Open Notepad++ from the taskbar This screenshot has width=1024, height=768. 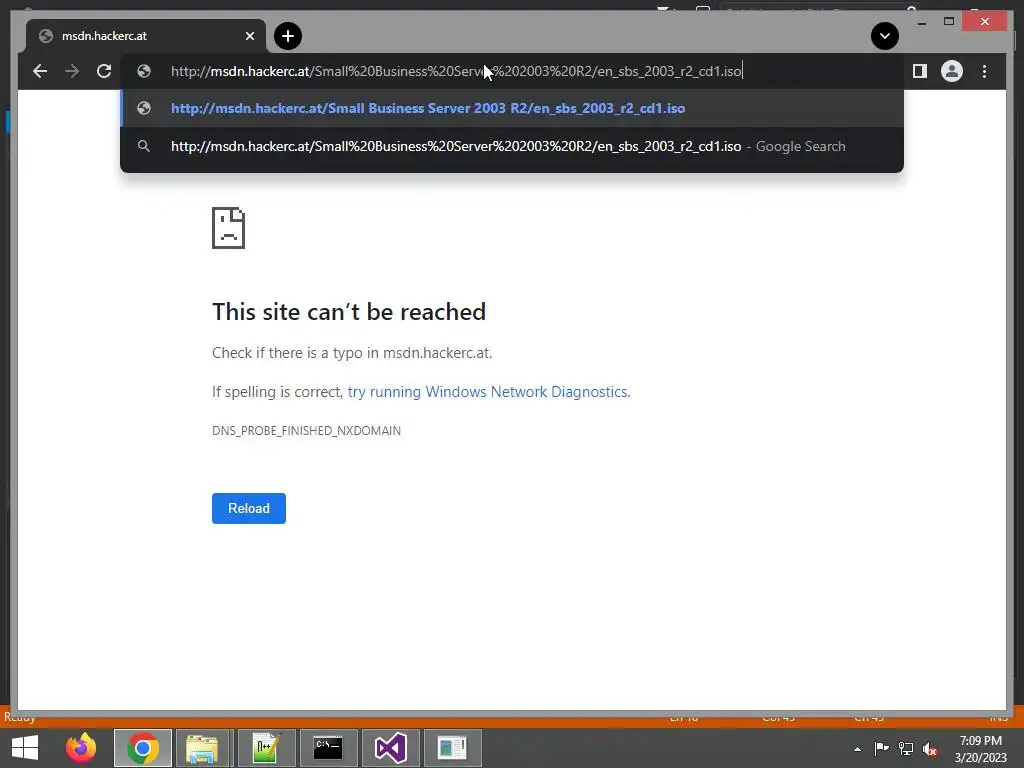[266, 748]
